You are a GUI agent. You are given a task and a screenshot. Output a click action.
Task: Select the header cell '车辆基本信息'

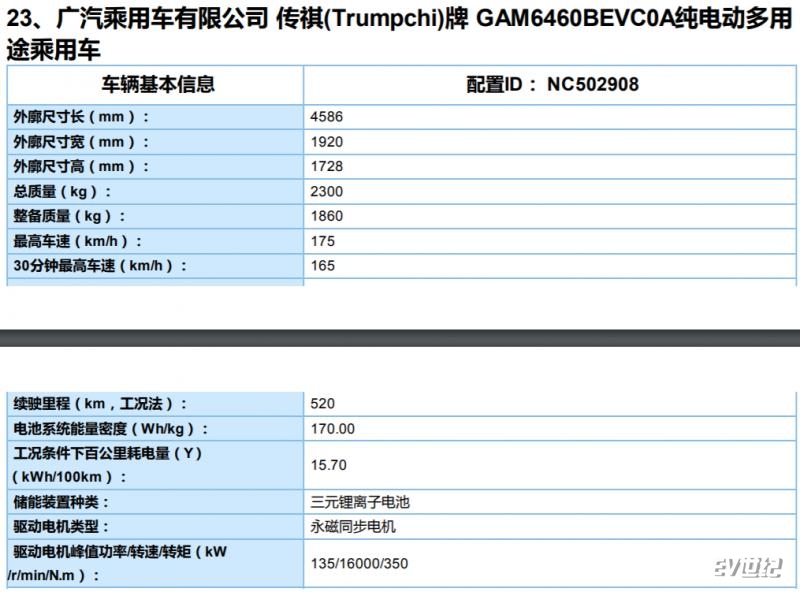[x=158, y=85]
